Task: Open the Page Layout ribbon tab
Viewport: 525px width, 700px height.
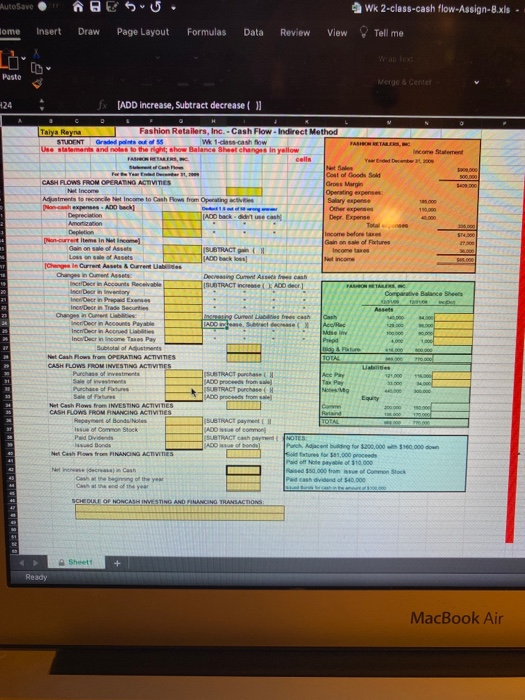Action: [x=143, y=32]
